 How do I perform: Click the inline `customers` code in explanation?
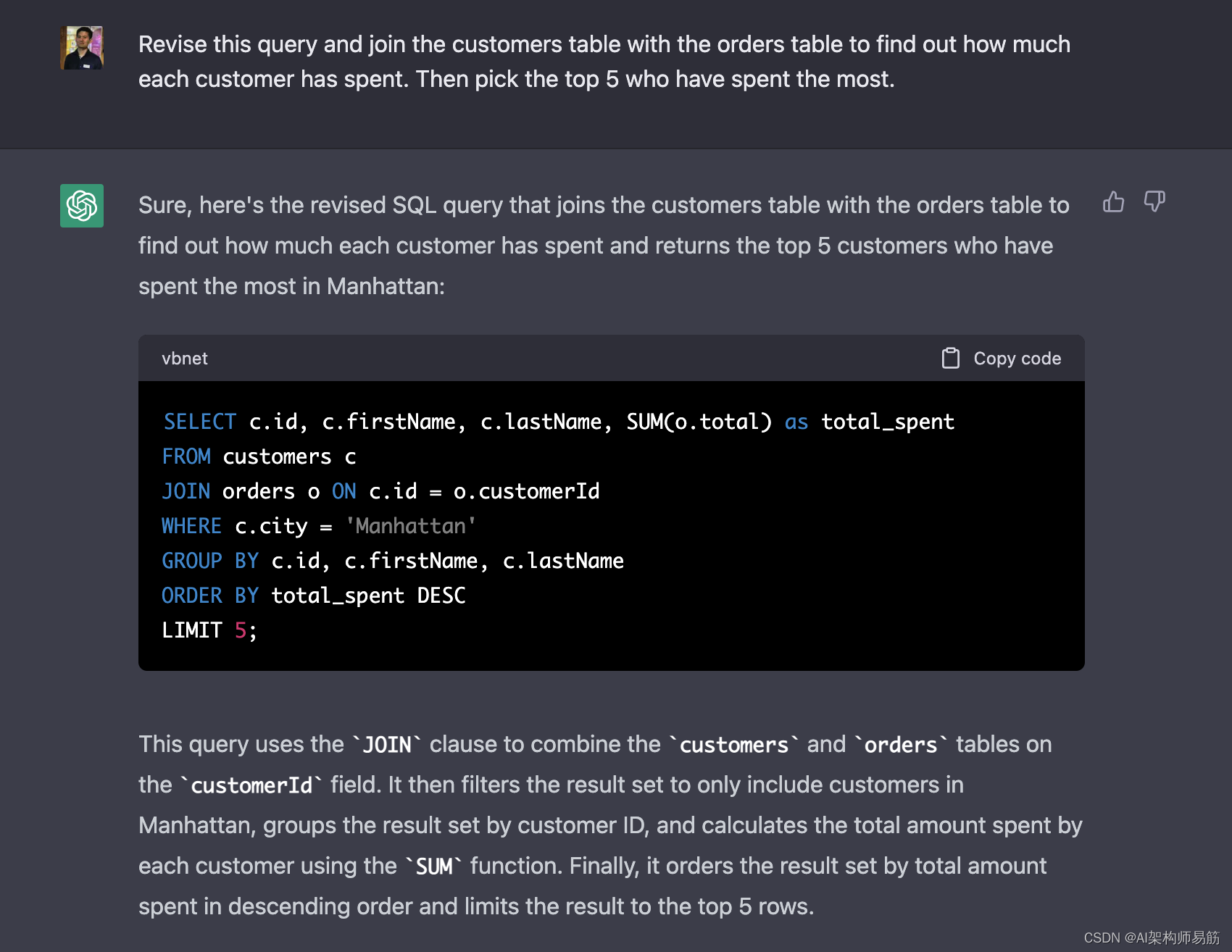[x=734, y=745]
